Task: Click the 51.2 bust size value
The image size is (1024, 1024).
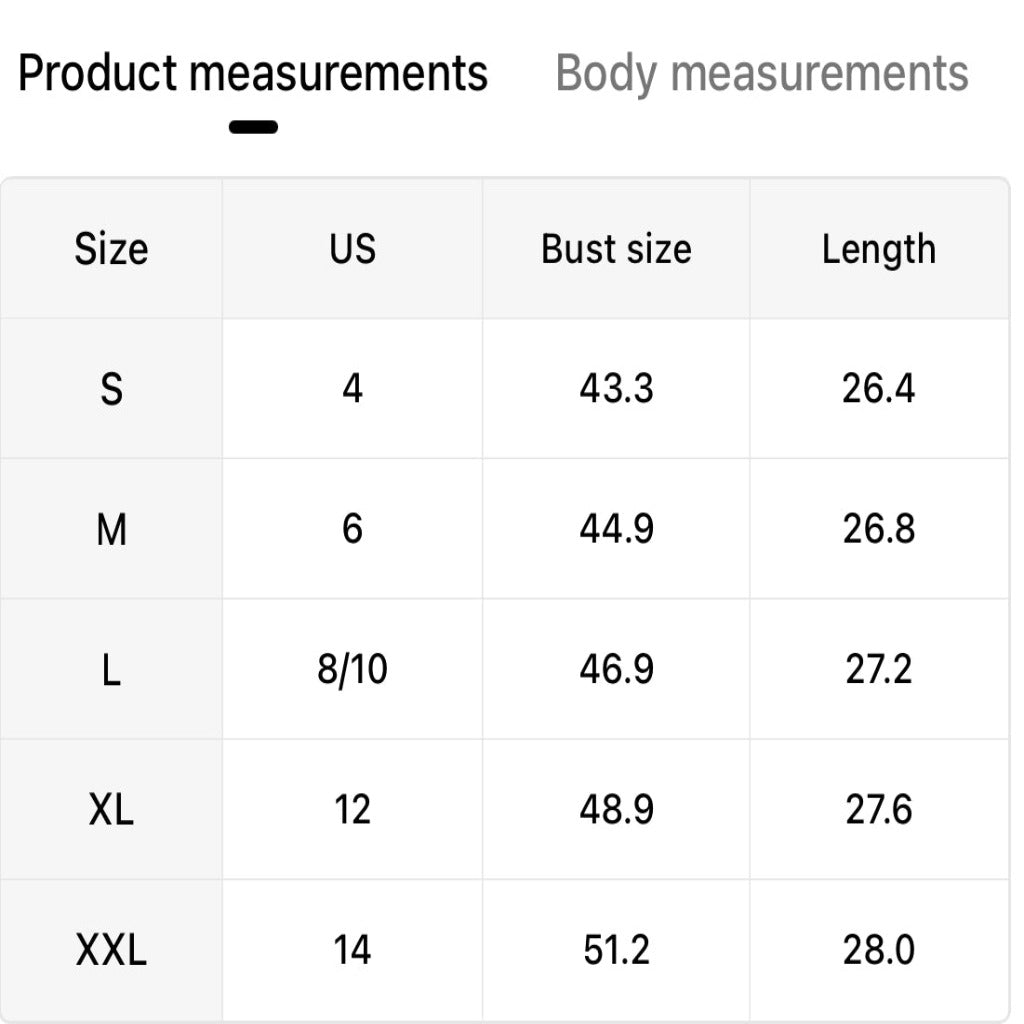Action: tap(616, 950)
